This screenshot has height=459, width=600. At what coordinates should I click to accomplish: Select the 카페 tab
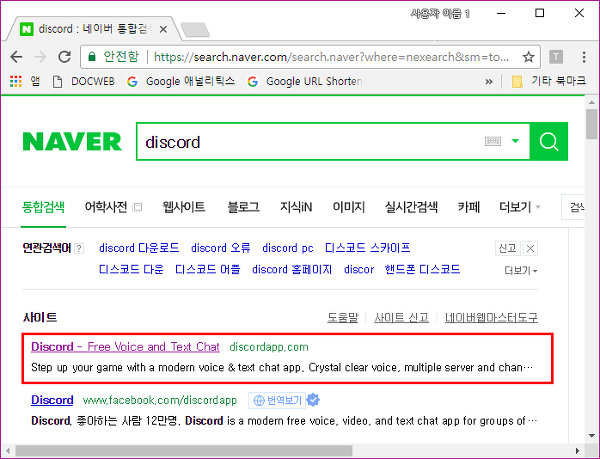[x=468, y=207]
